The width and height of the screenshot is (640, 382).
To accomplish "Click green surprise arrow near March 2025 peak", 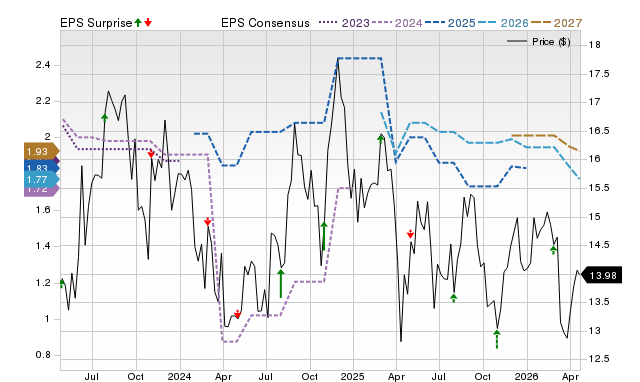I will coord(380,139).
